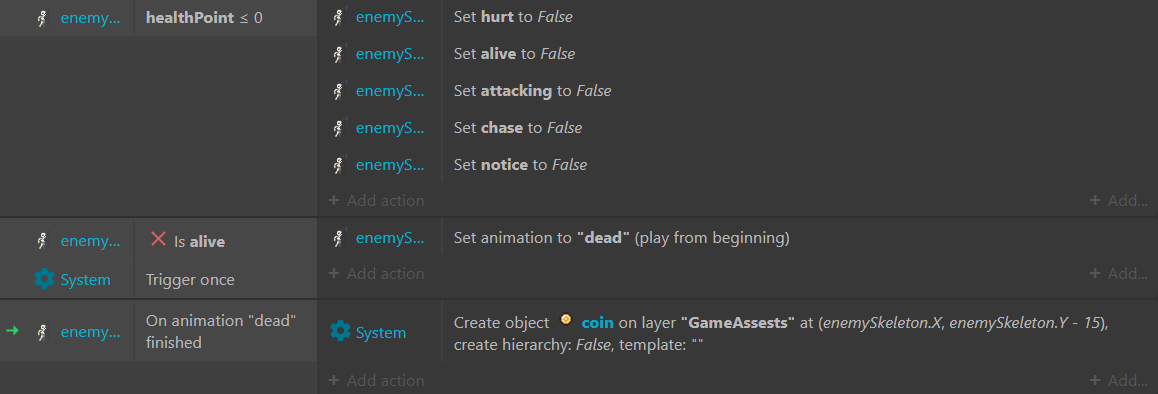Click the coin object icon

click(x=566, y=320)
